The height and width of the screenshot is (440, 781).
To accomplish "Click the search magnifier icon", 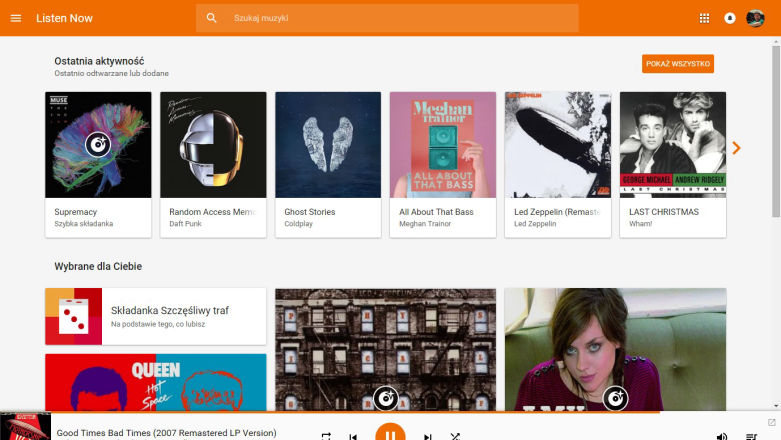I will point(212,18).
